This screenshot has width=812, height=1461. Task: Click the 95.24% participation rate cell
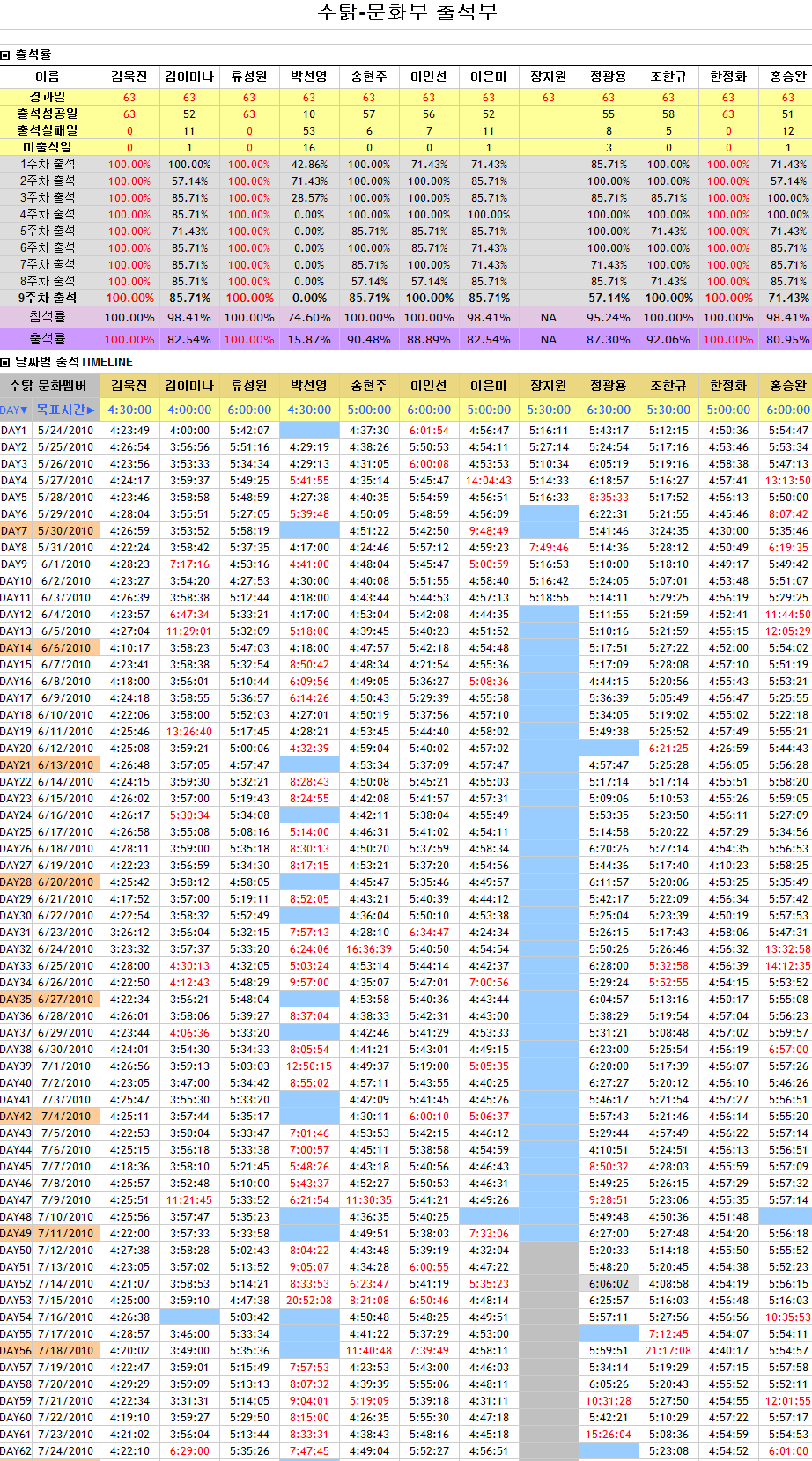(609, 317)
